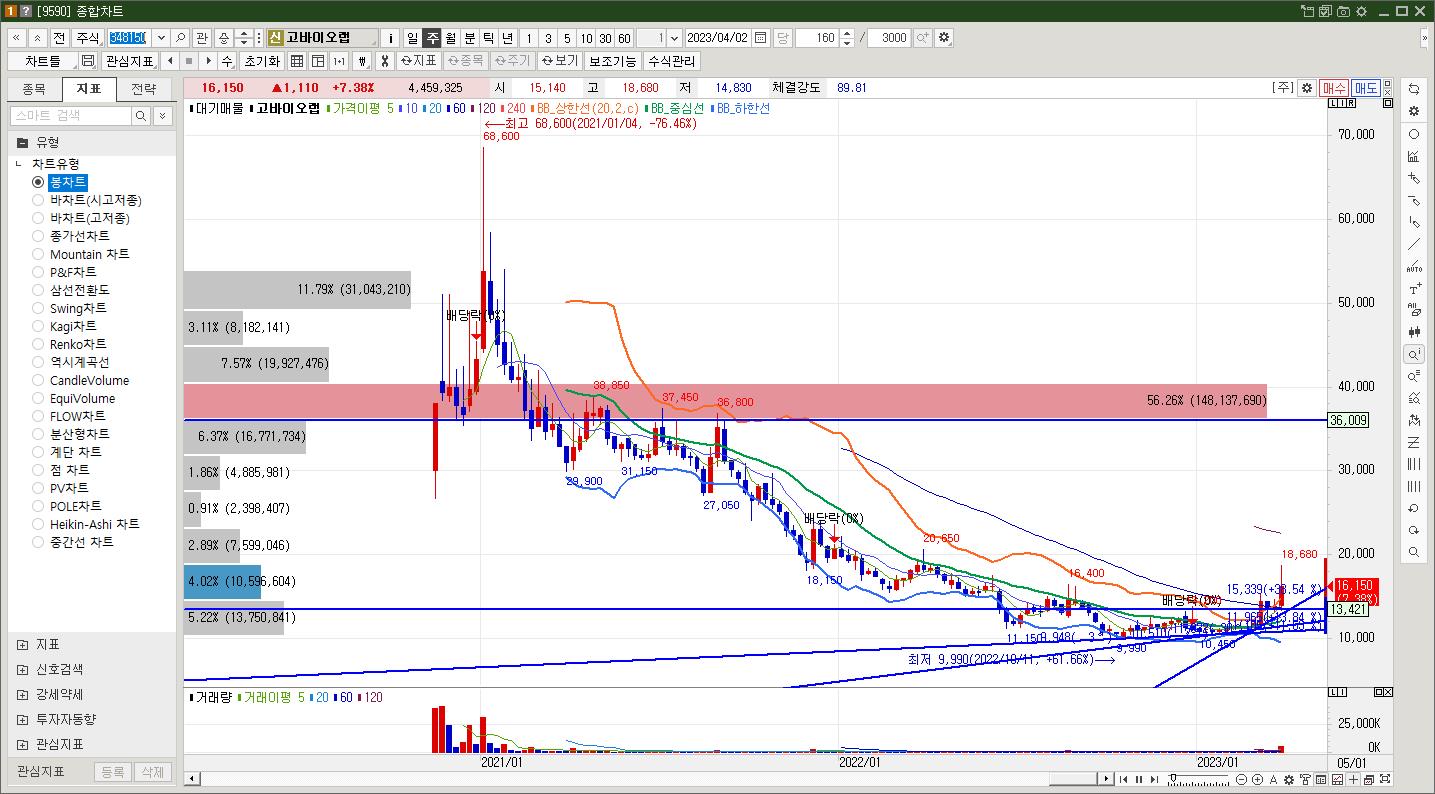The width and height of the screenshot is (1435, 794).
Task: Jump to first bar with skip-back icon
Action: 1123,779
